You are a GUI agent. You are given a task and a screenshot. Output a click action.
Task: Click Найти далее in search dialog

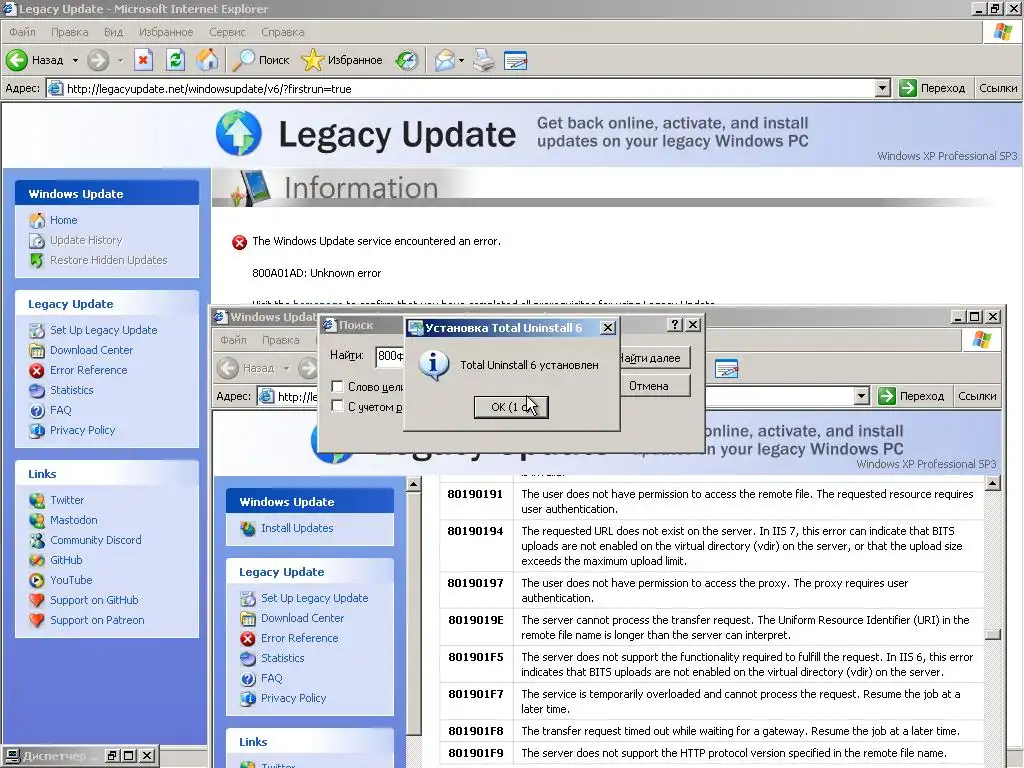pos(654,358)
